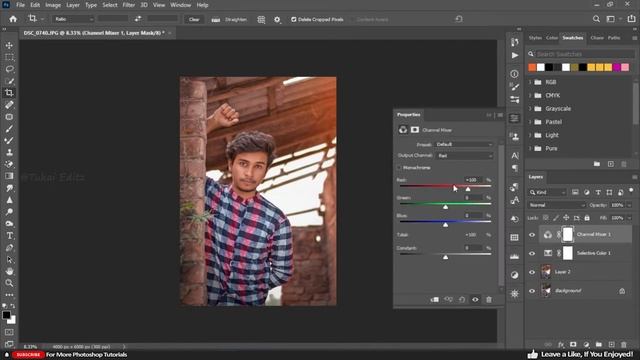Click the Green slider handle
The width and height of the screenshot is (640, 360).
point(445,207)
